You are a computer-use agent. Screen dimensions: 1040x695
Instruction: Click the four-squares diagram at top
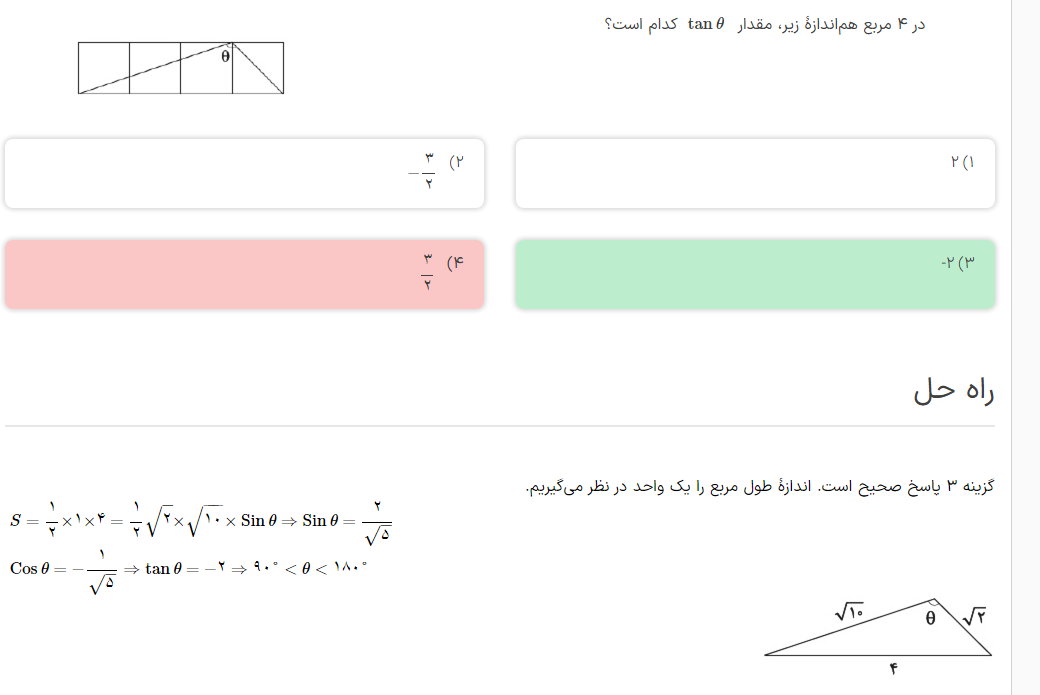[x=181, y=68]
